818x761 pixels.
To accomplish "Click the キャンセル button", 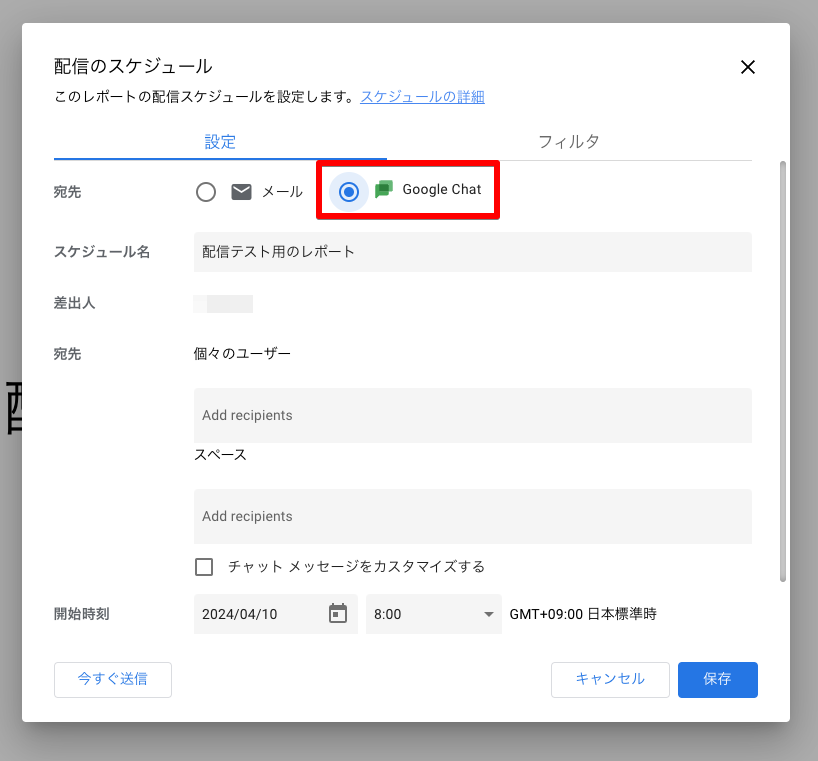I will point(610,679).
